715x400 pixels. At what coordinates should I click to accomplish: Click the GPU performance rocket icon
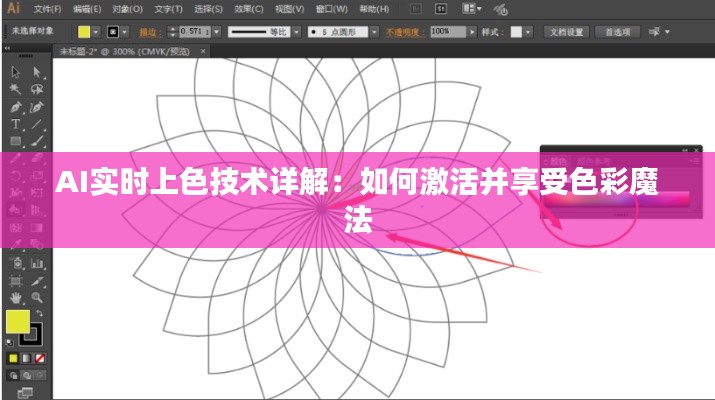501,10
